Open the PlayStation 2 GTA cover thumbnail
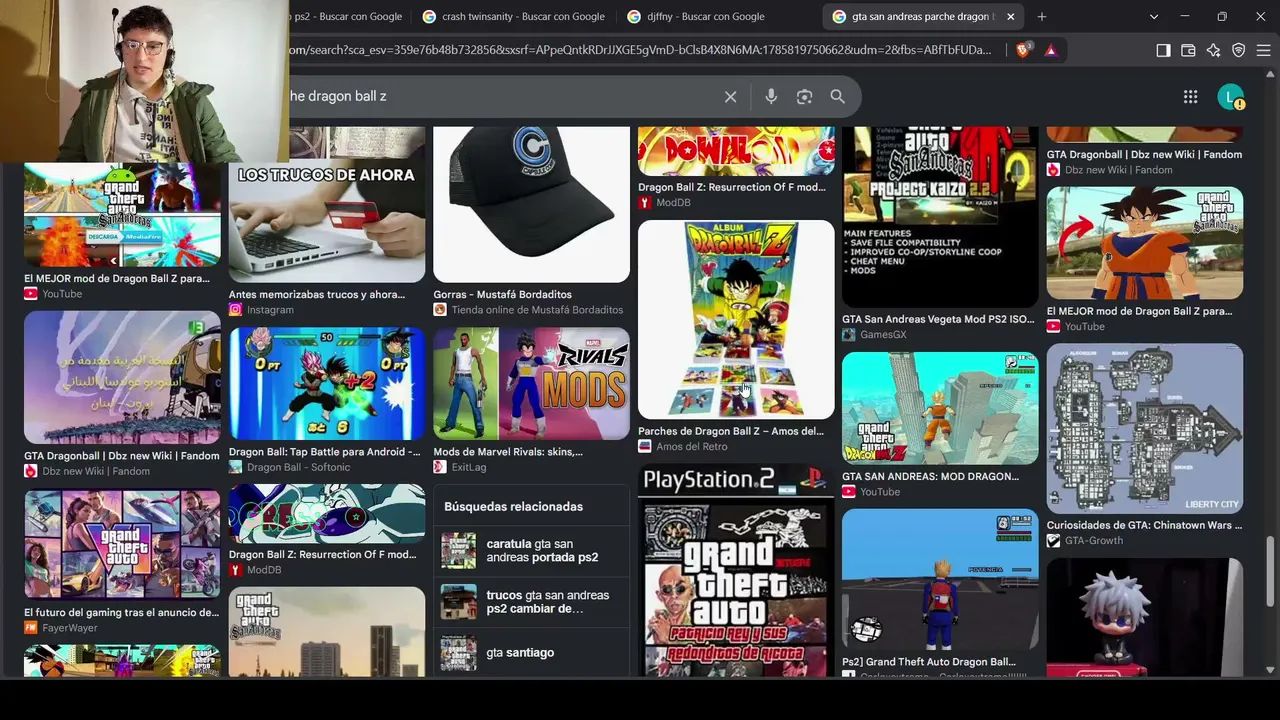The image size is (1280, 720). tap(736, 570)
